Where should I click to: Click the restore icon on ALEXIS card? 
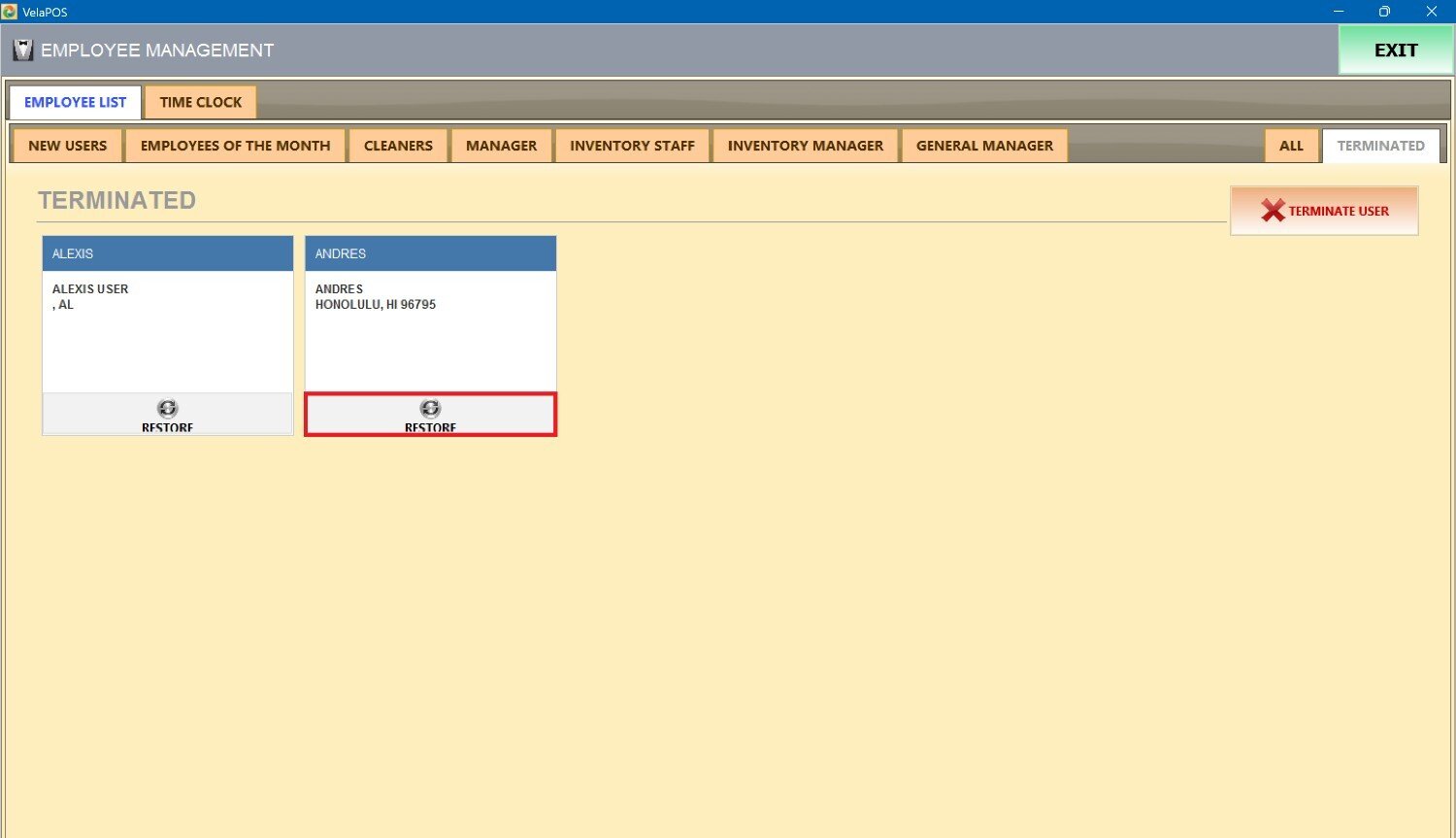(167, 409)
